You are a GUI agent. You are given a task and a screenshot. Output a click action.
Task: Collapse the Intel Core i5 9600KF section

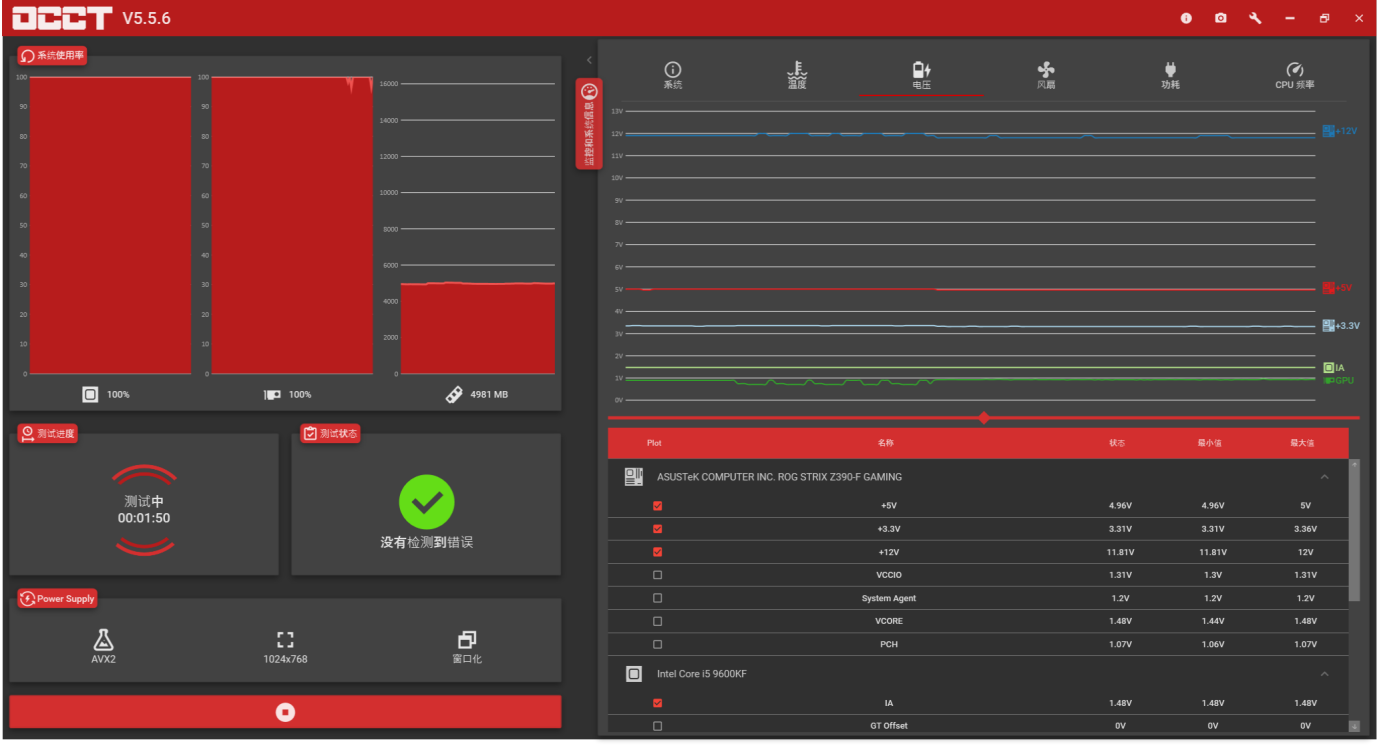[x=1324, y=674]
